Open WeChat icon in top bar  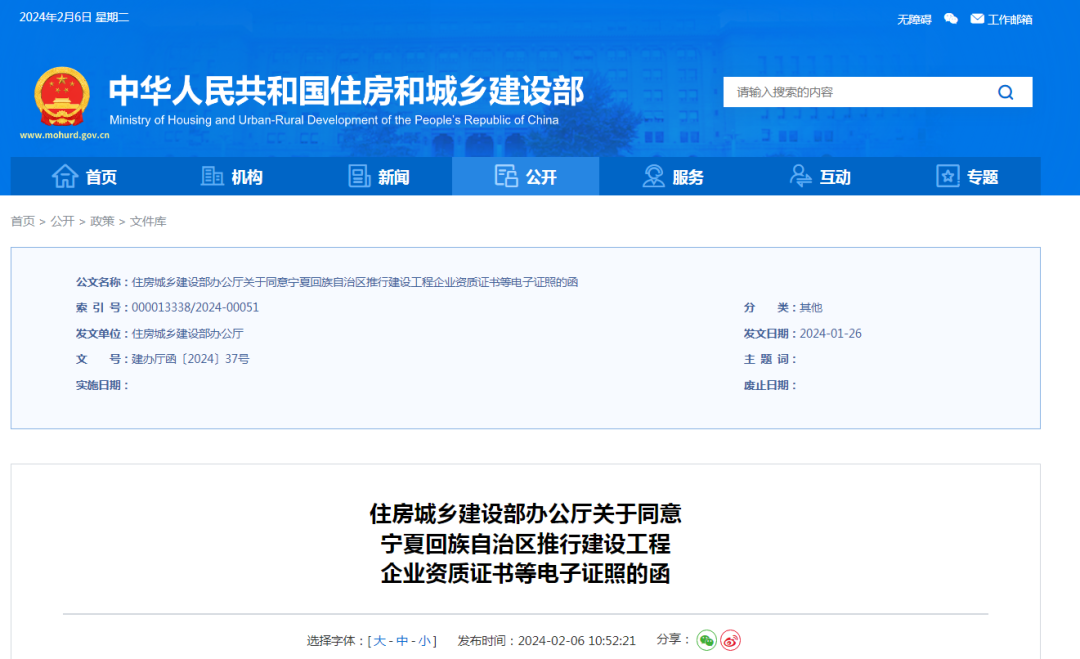[x=951, y=19]
